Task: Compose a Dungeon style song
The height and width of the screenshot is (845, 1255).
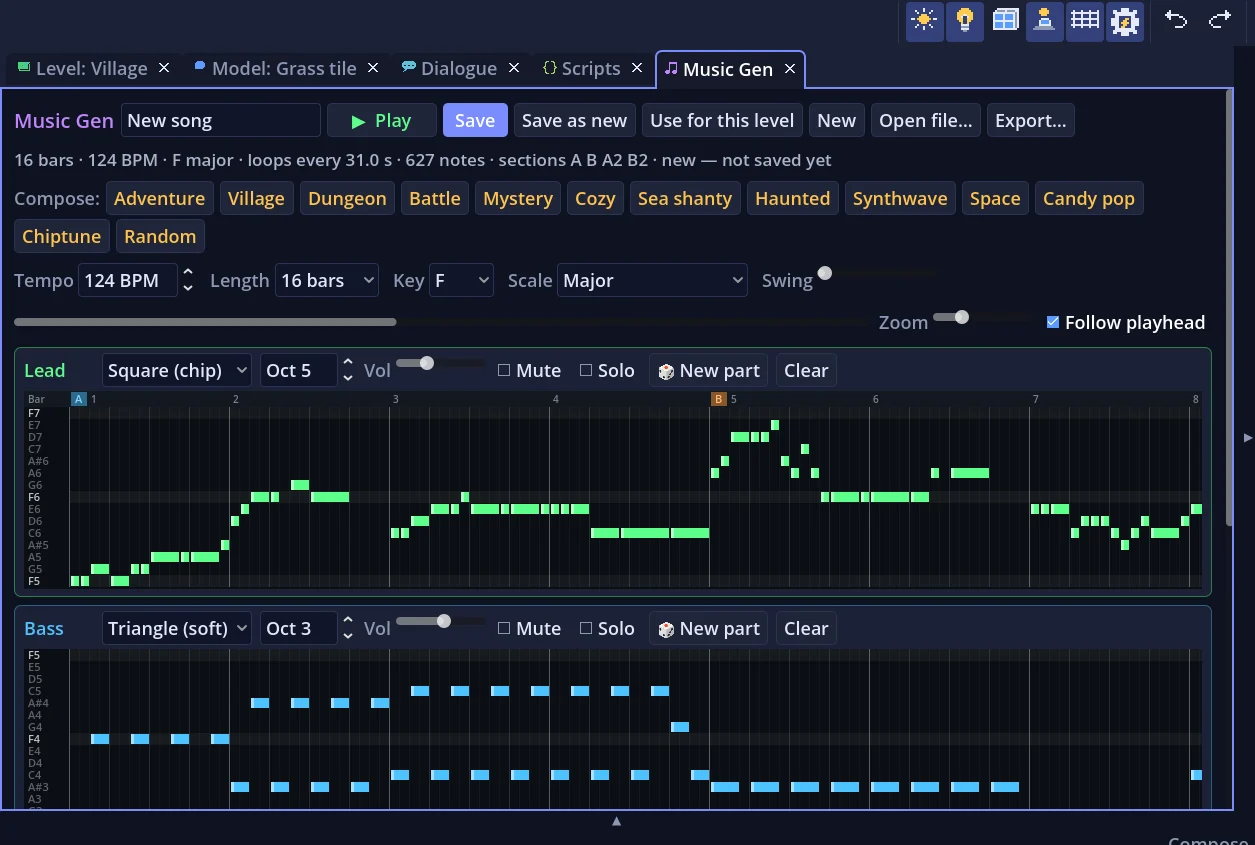Action: [347, 198]
